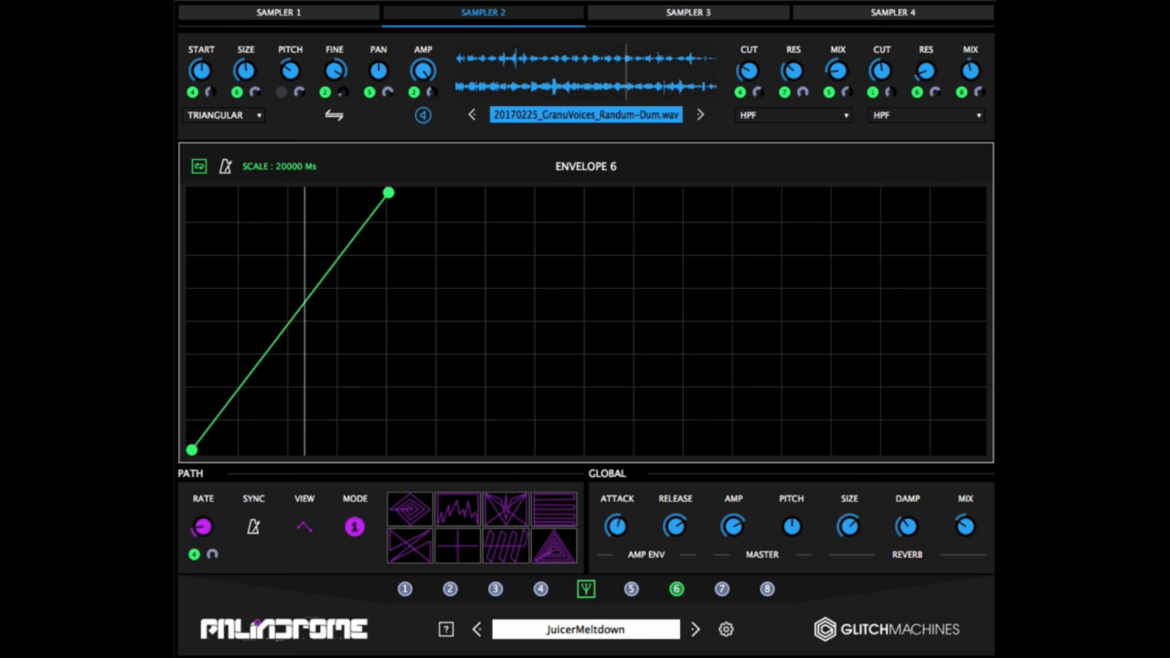Select the horizontal lines path shape
The width and height of the screenshot is (1170, 658).
(x=554, y=509)
